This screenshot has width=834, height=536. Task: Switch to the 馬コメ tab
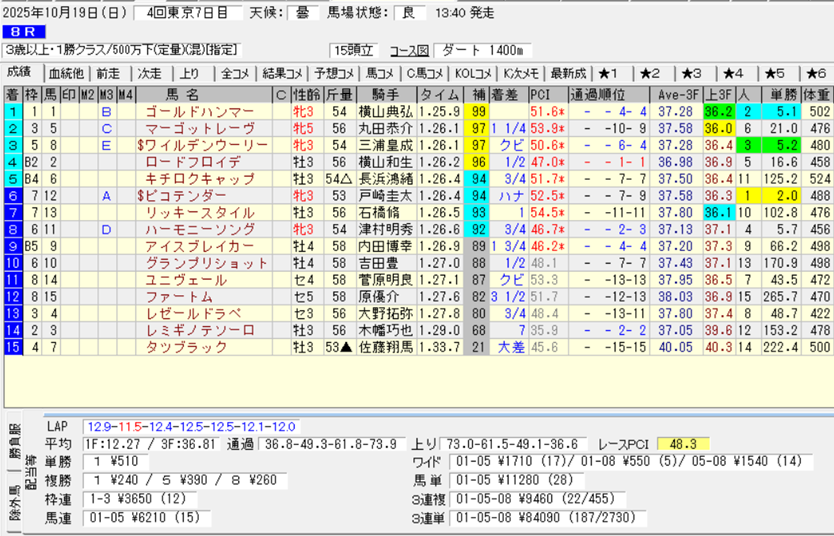[x=380, y=73]
